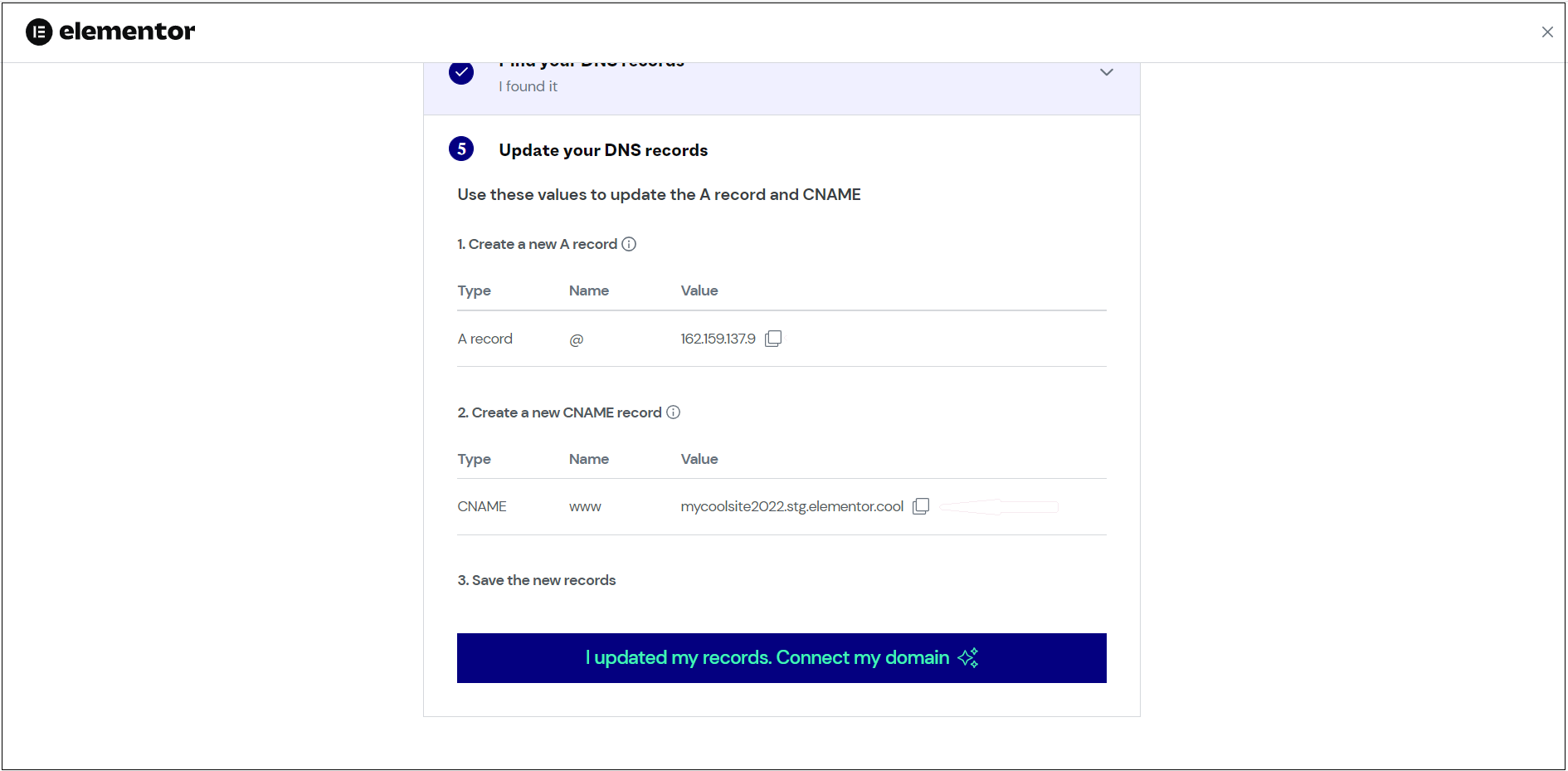Select the 162.159.137.9 IP address text

coord(718,339)
